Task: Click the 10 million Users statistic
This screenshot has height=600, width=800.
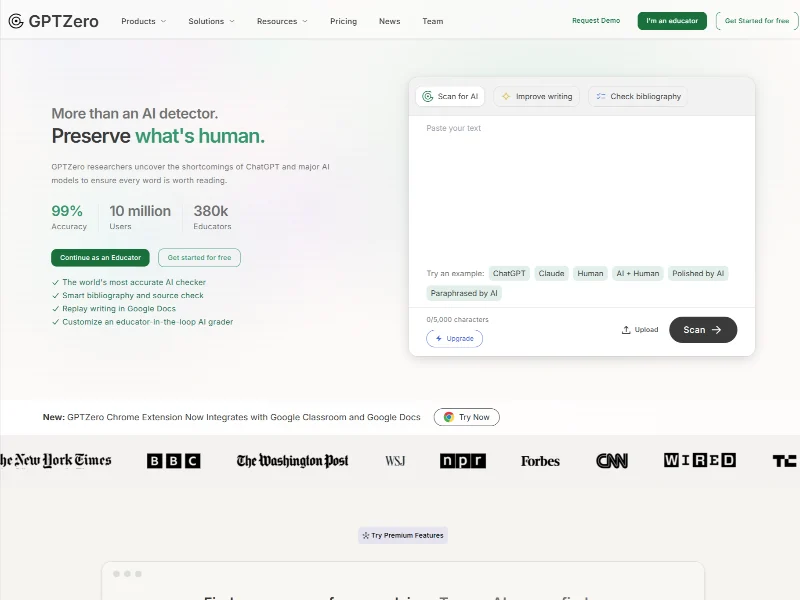Action: click(x=140, y=217)
